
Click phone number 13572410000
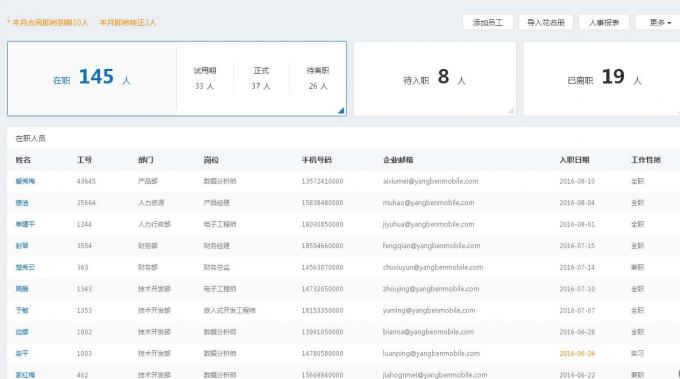click(x=322, y=181)
